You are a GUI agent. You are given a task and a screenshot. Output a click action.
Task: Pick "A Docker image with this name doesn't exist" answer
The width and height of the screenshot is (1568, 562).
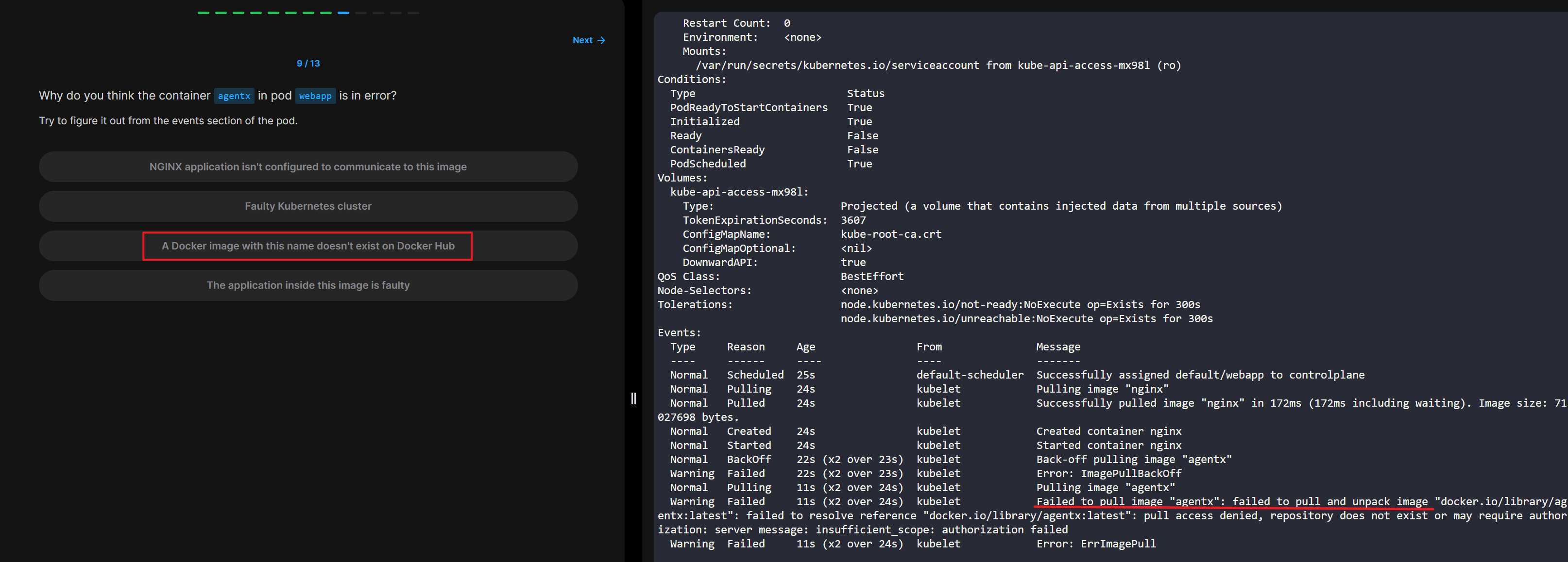(308, 246)
